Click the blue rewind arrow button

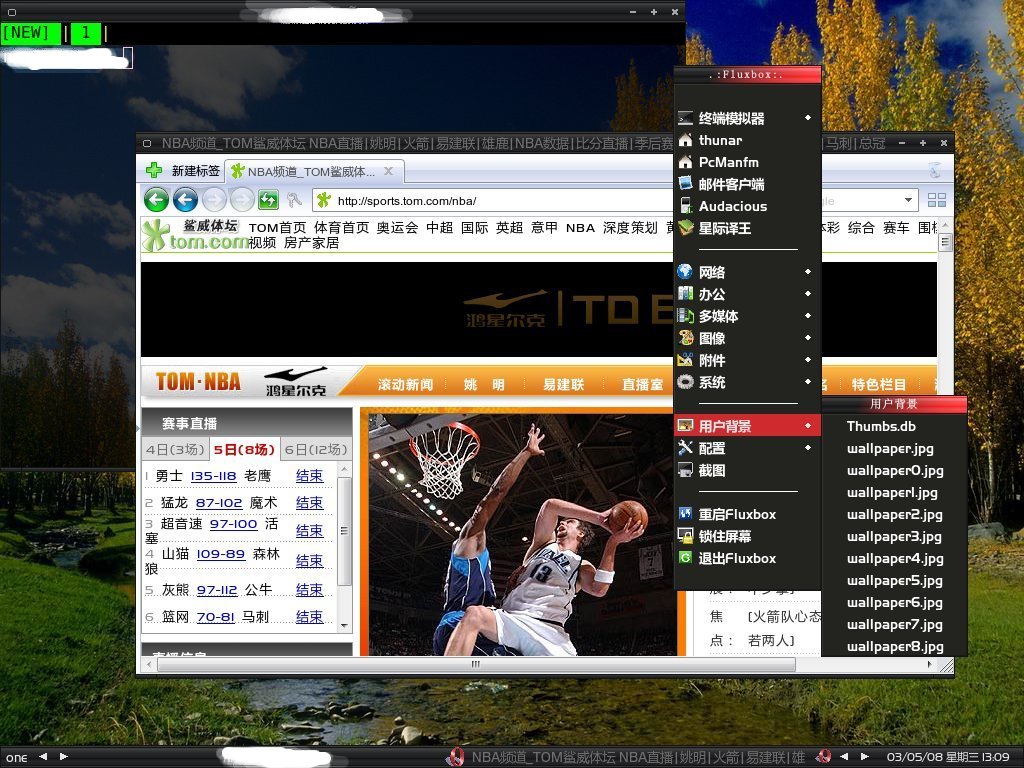pos(185,200)
